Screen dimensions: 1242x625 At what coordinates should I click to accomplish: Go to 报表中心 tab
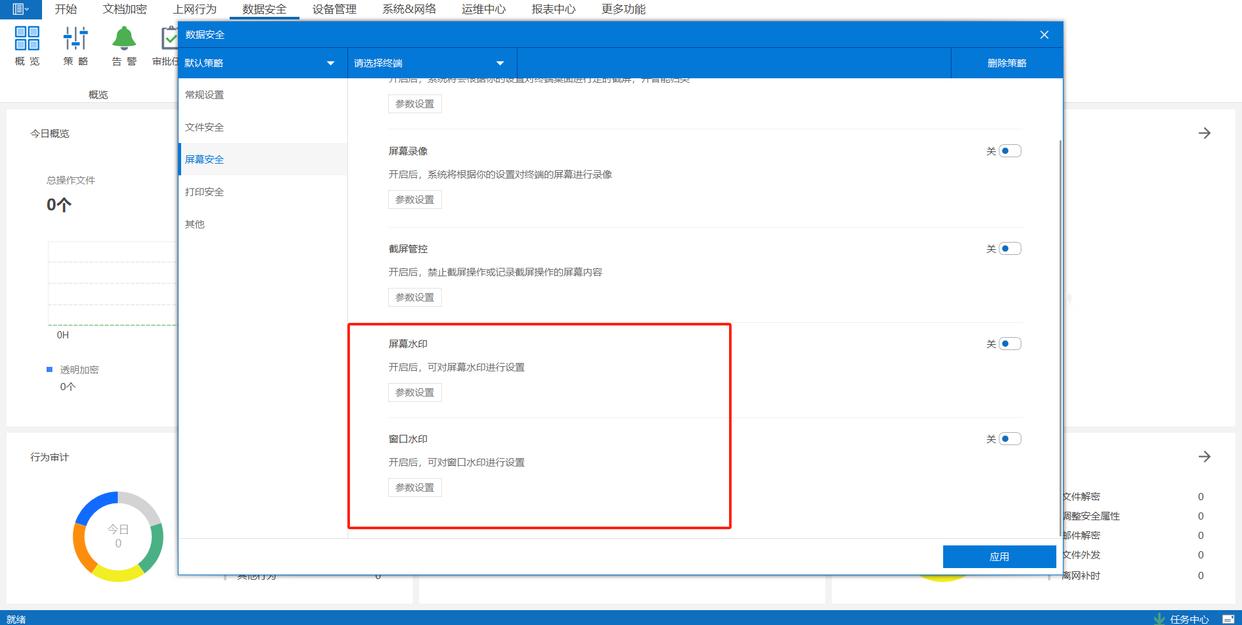pos(554,9)
